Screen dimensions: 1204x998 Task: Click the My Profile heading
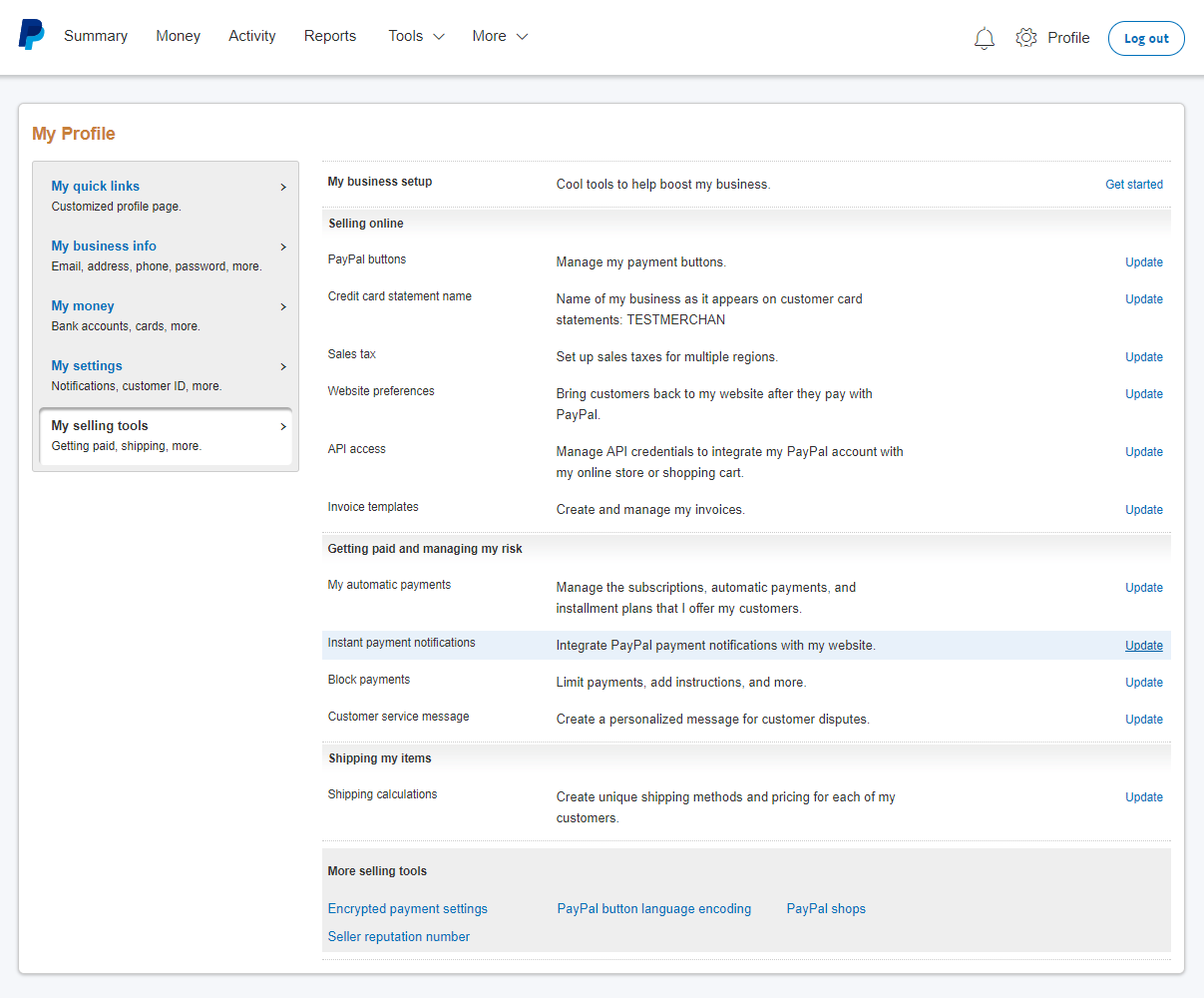(x=74, y=134)
